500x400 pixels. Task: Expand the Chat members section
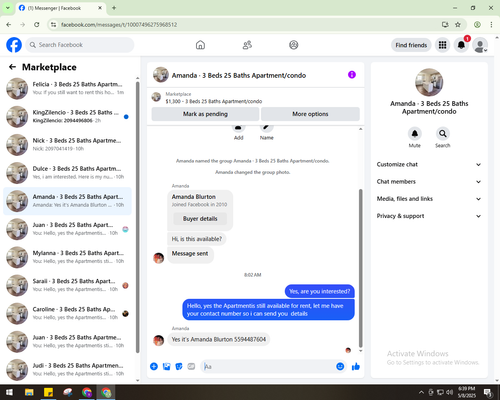(429, 182)
